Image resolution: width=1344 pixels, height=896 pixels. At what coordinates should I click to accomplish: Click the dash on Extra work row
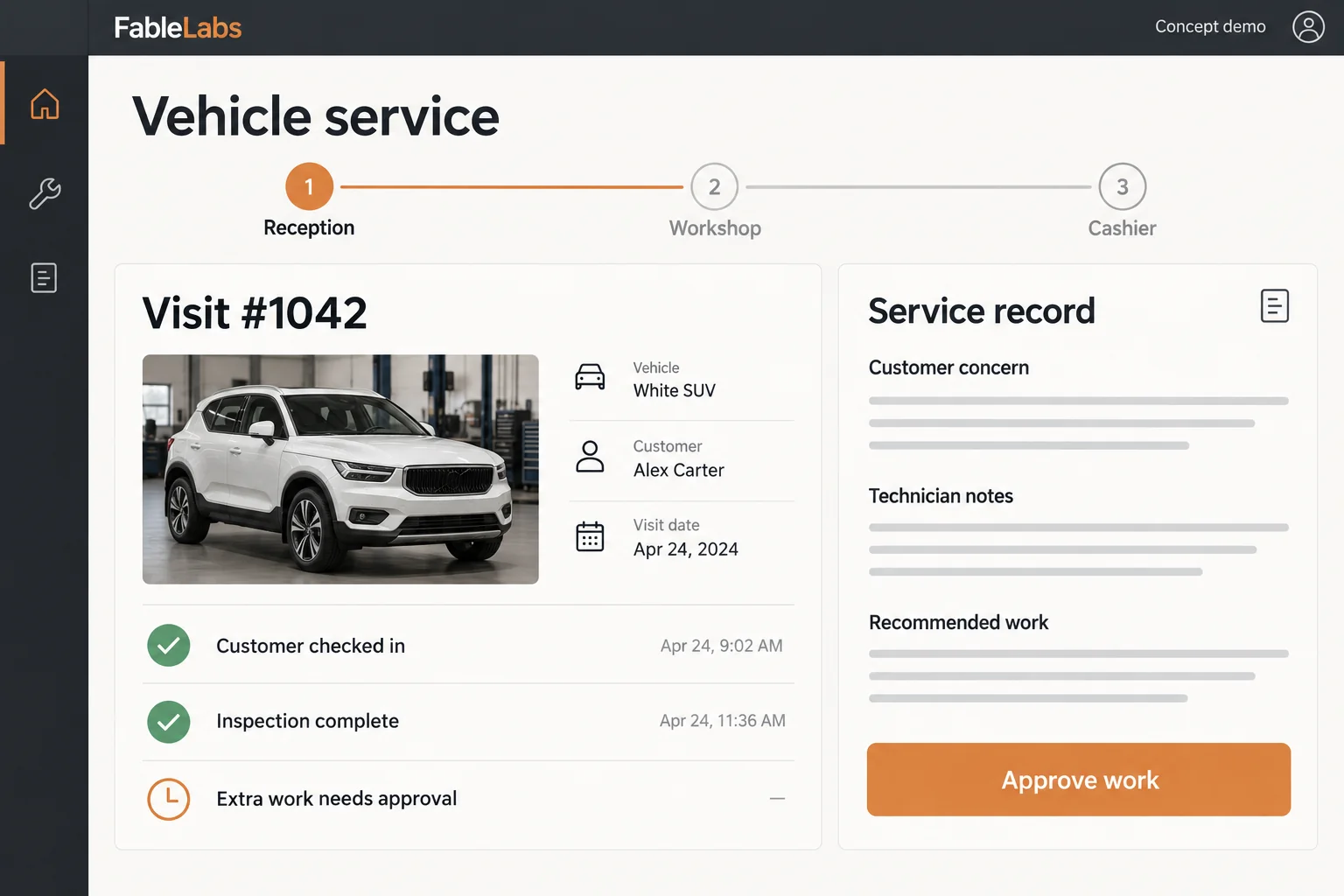[777, 799]
